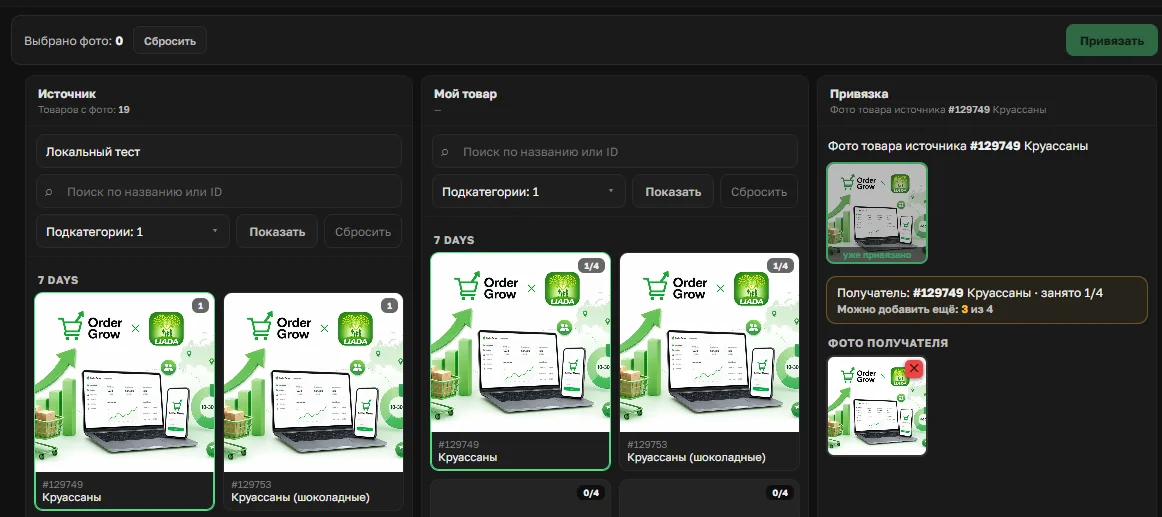Screen dimensions: 1162x517
Task: Click Товаров с фото: 19 text
Action: 84,110
